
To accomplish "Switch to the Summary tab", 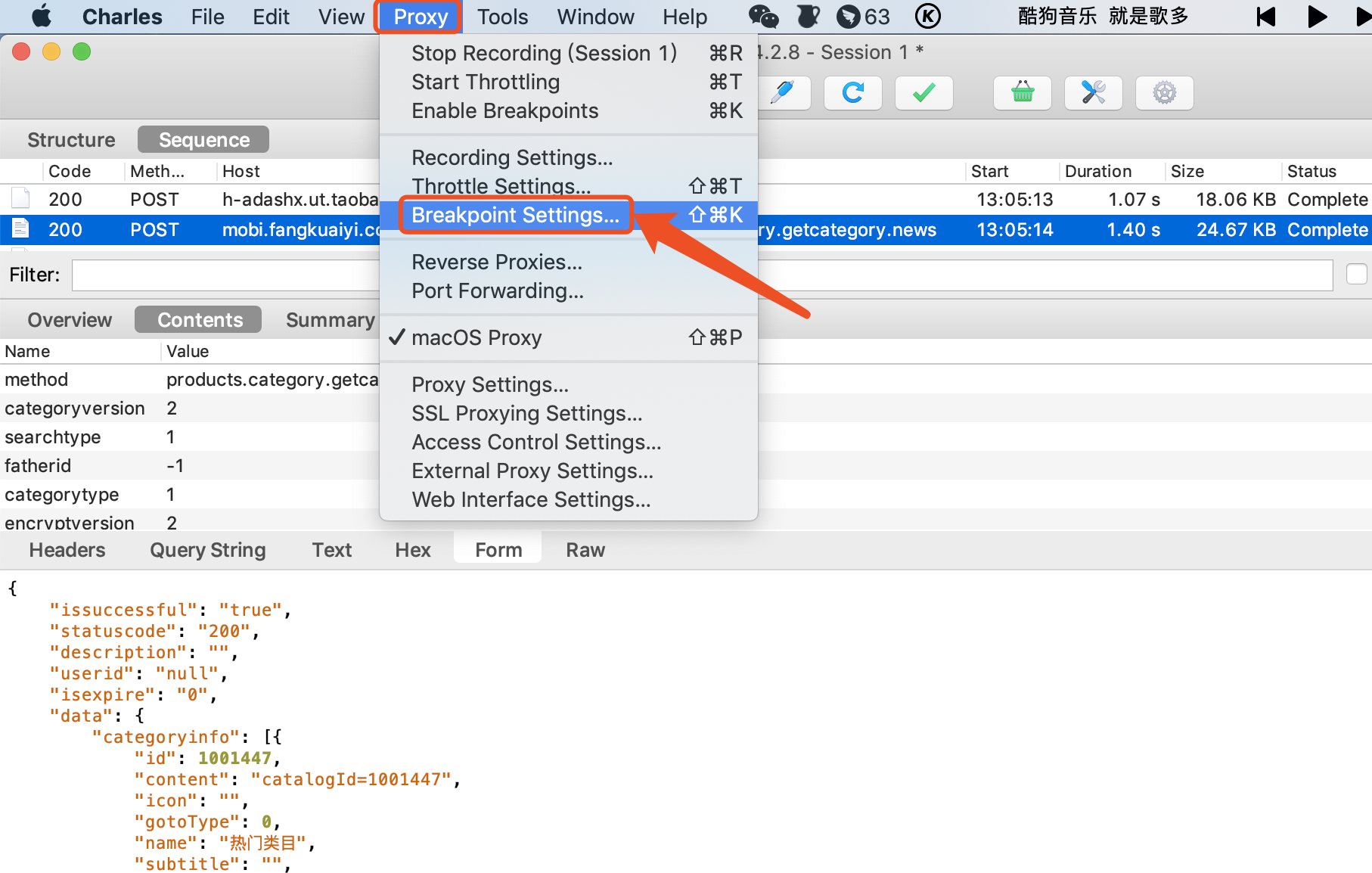I will 330,320.
